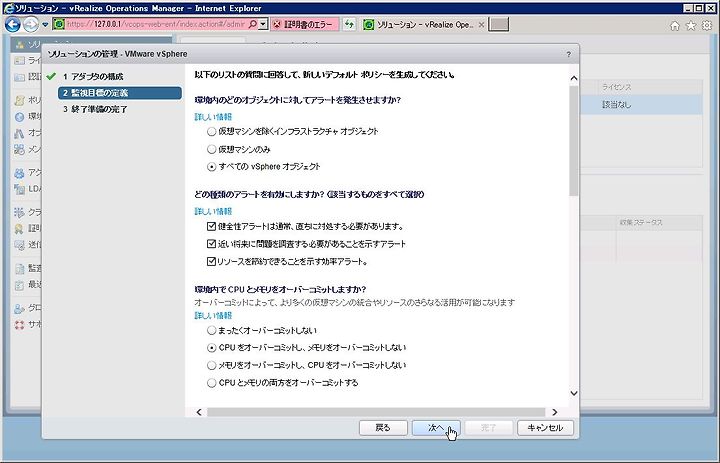This screenshot has height=463, width=720.
Task: Open 詳しい情報 link under alert types question
Action: 213,211
